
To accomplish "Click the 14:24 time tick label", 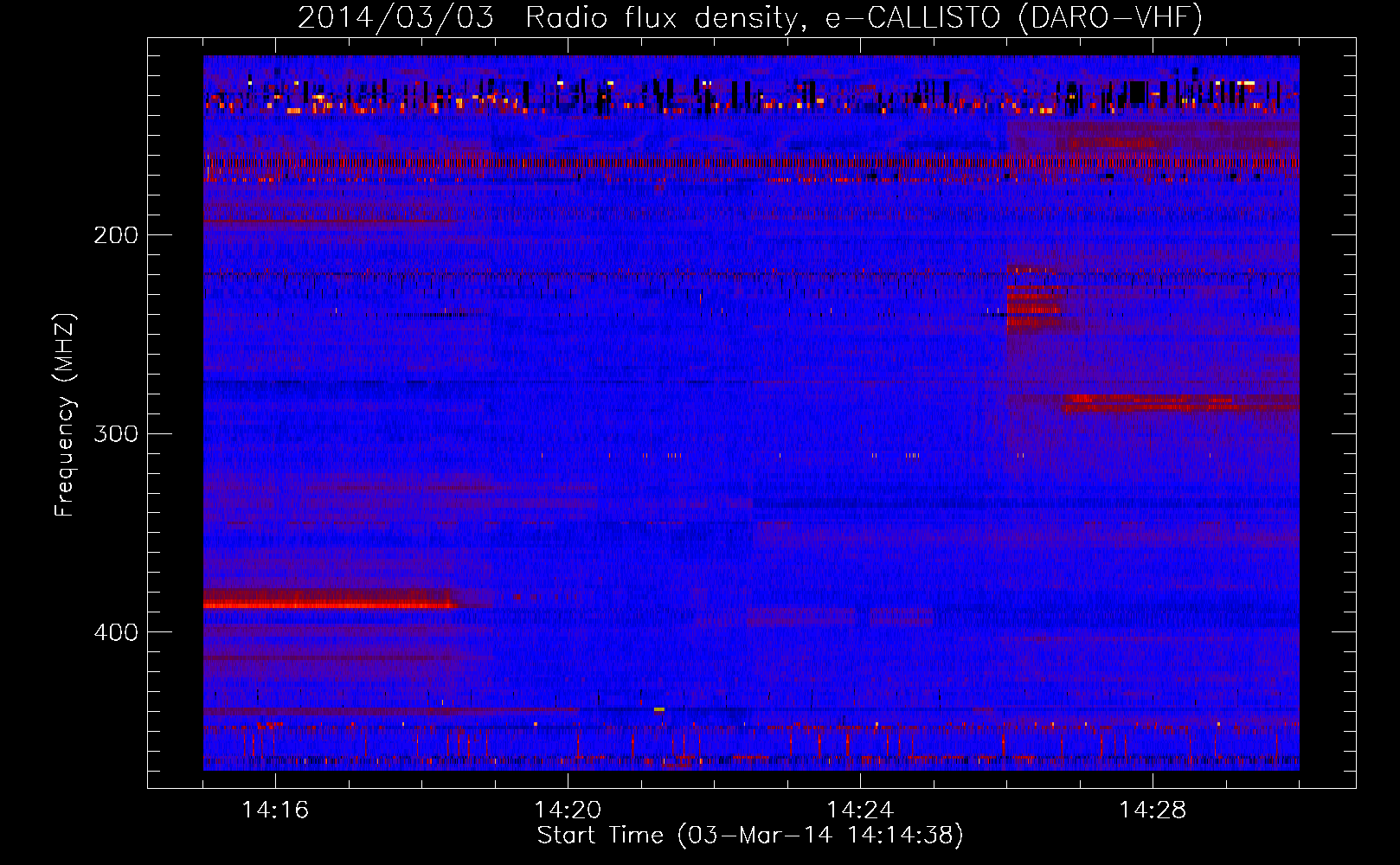I will pos(860,810).
